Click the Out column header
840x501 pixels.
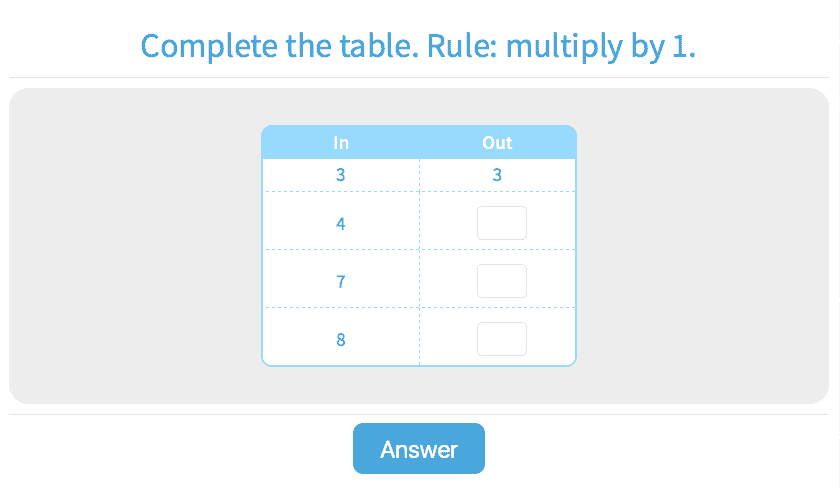(497, 143)
